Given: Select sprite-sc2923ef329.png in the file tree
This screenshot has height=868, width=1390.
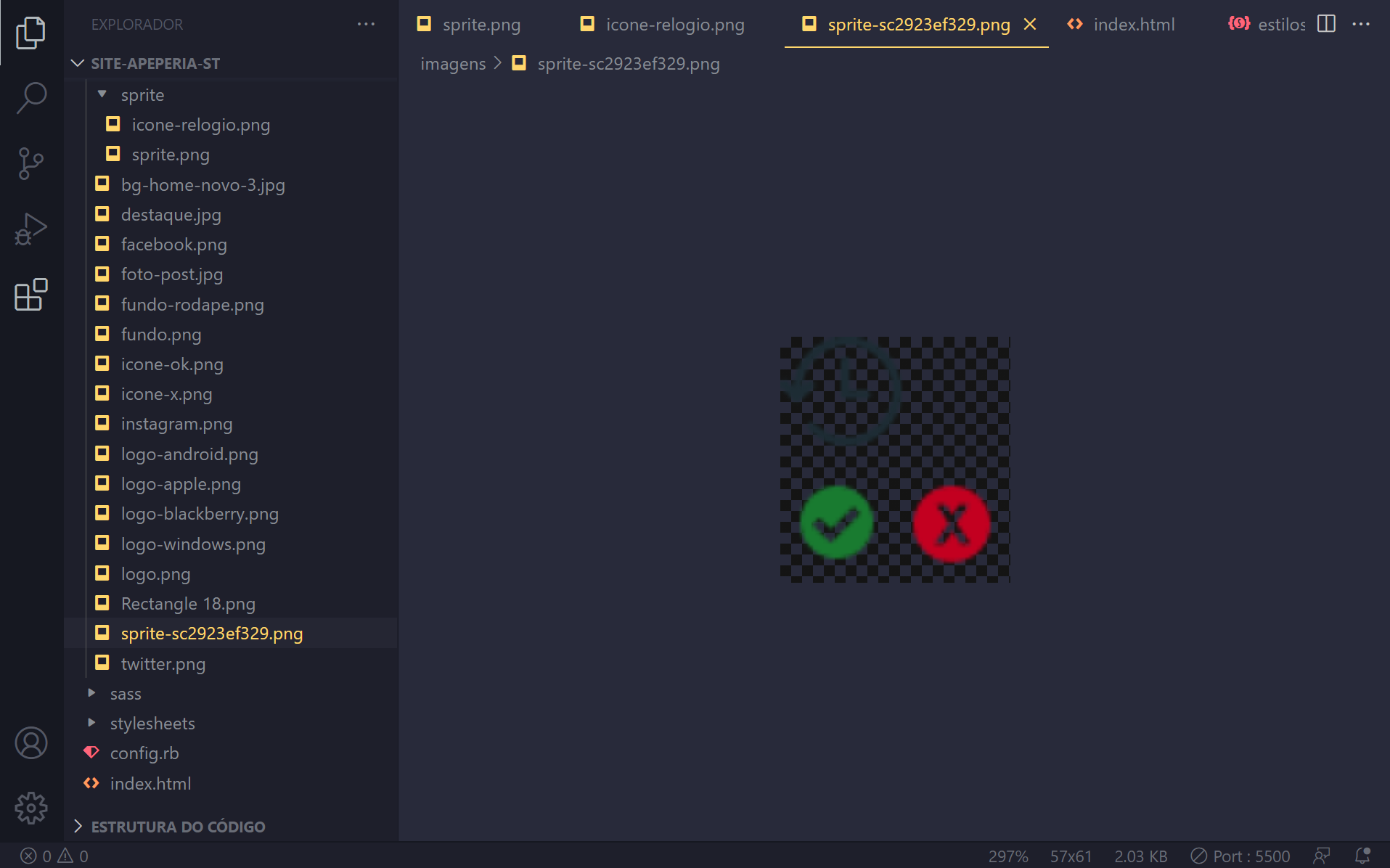Looking at the screenshot, I should point(212,634).
